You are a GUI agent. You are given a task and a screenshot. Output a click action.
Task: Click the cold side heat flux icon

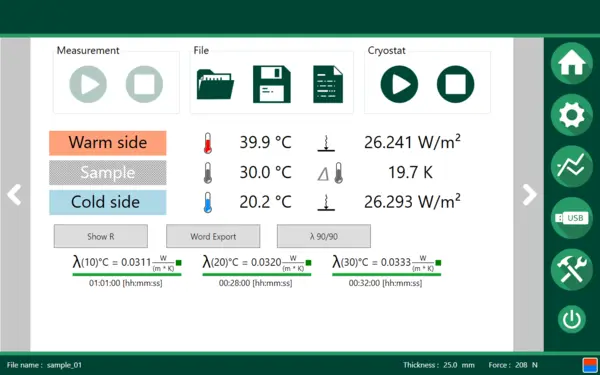tap(326, 203)
